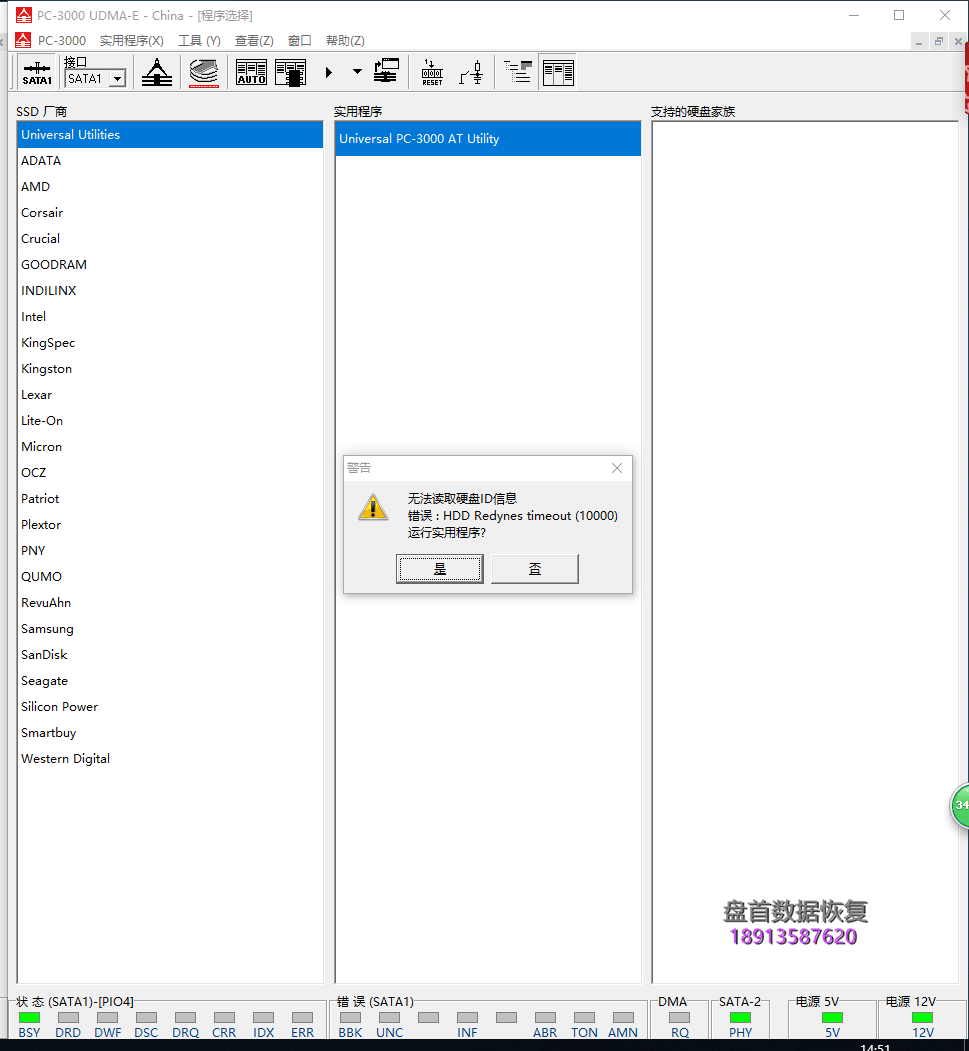Select Micron in vendor list
Viewport: 969px width, 1051px height.
(170, 446)
